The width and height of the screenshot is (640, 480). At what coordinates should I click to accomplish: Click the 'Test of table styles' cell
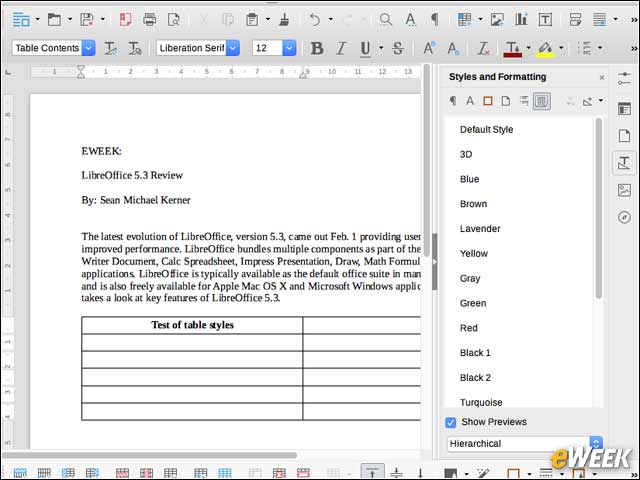[192, 325]
